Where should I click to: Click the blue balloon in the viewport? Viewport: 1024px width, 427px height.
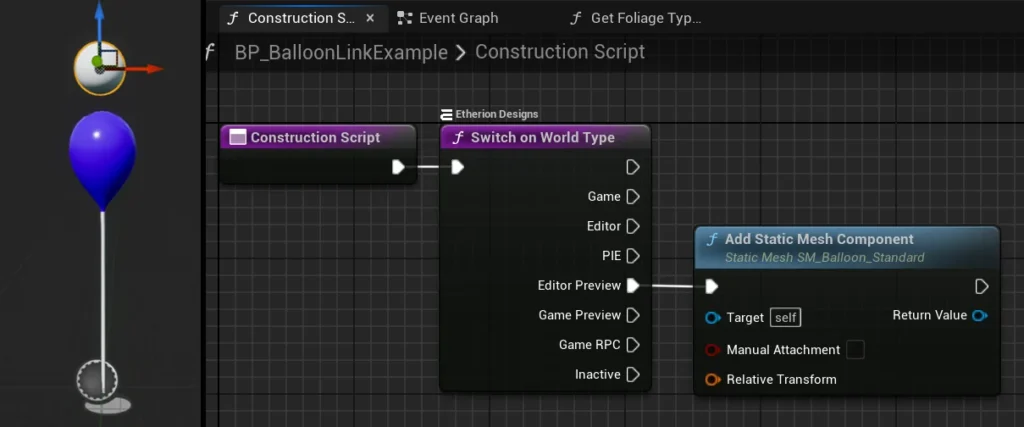102,152
